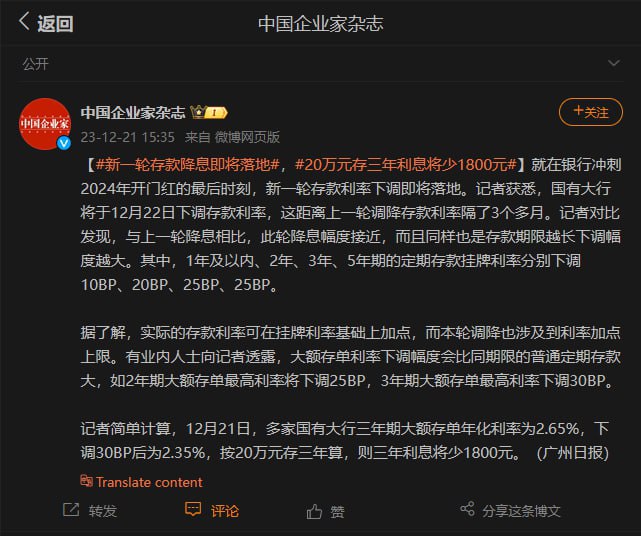Click Translate content link
The image size is (641, 536).
149,482
